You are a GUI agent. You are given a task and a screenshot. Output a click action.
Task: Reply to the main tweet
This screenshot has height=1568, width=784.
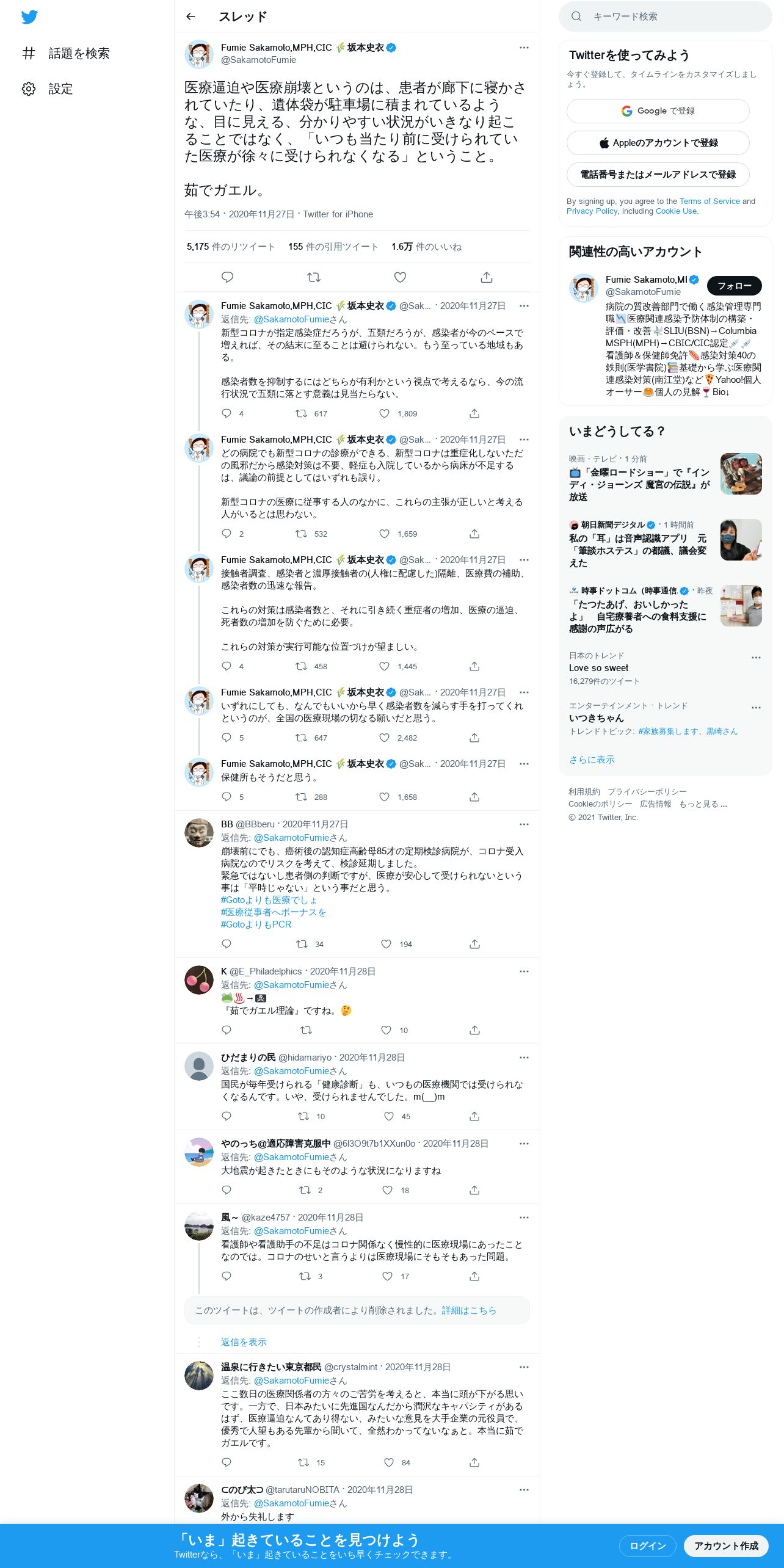[227, 277]
